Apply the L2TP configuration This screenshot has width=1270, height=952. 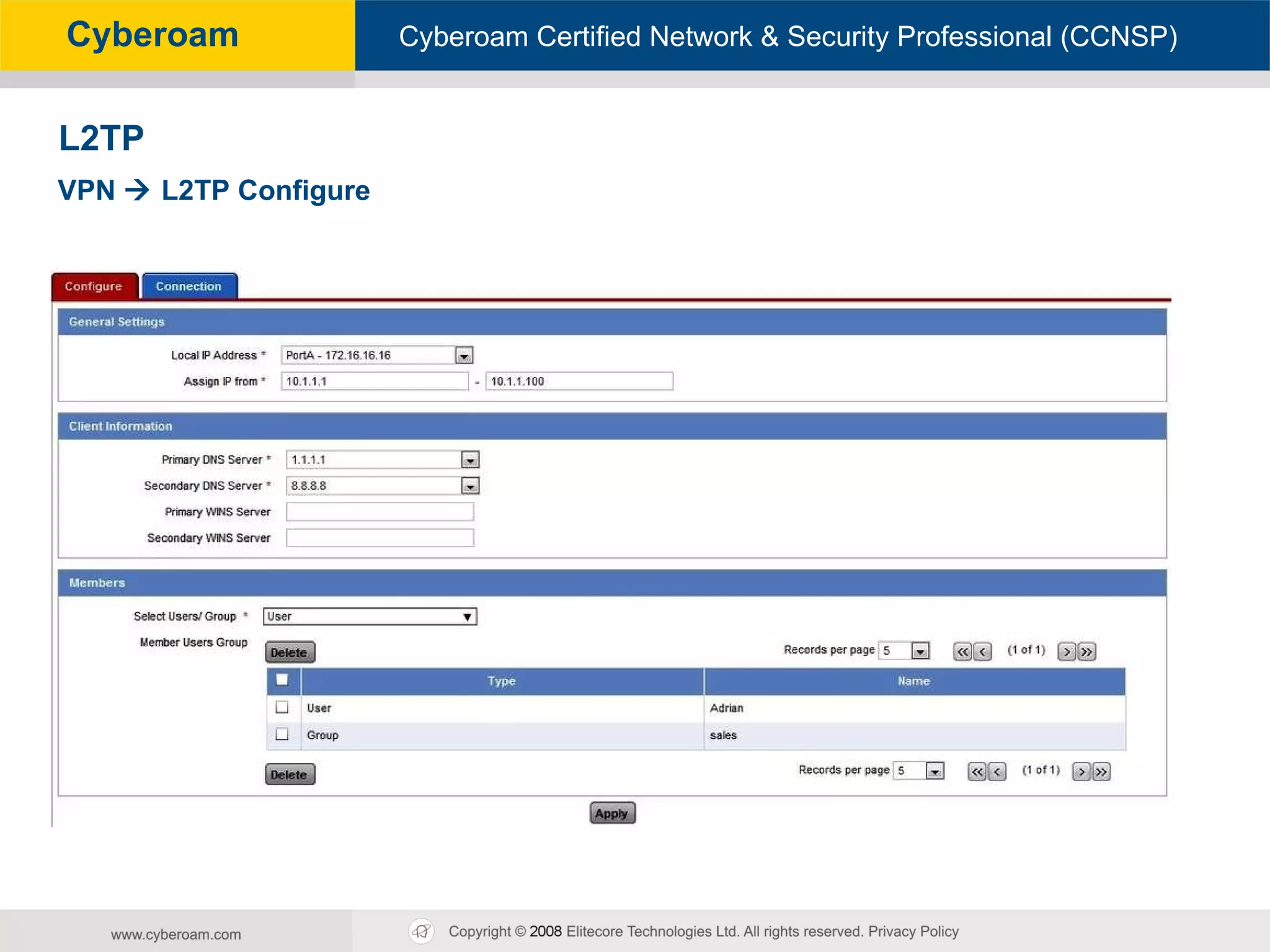612,813
